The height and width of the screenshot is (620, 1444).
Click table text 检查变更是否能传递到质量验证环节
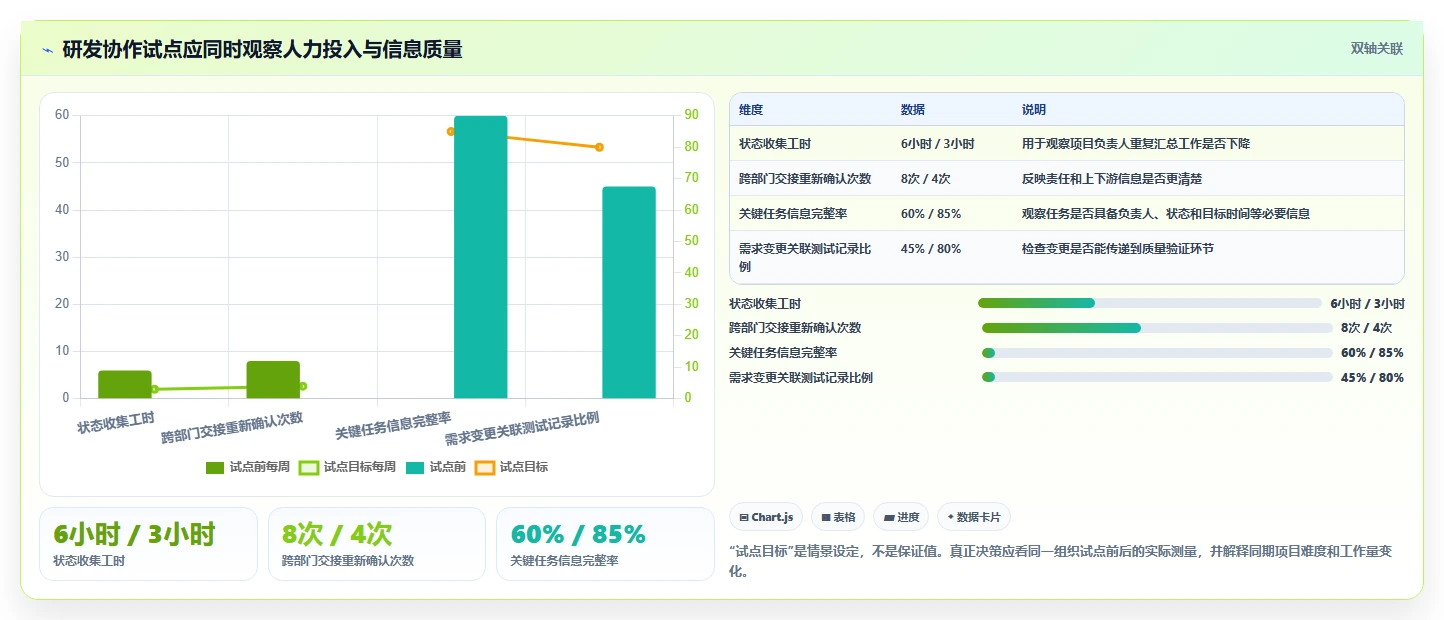click(x=1117, y=248)
